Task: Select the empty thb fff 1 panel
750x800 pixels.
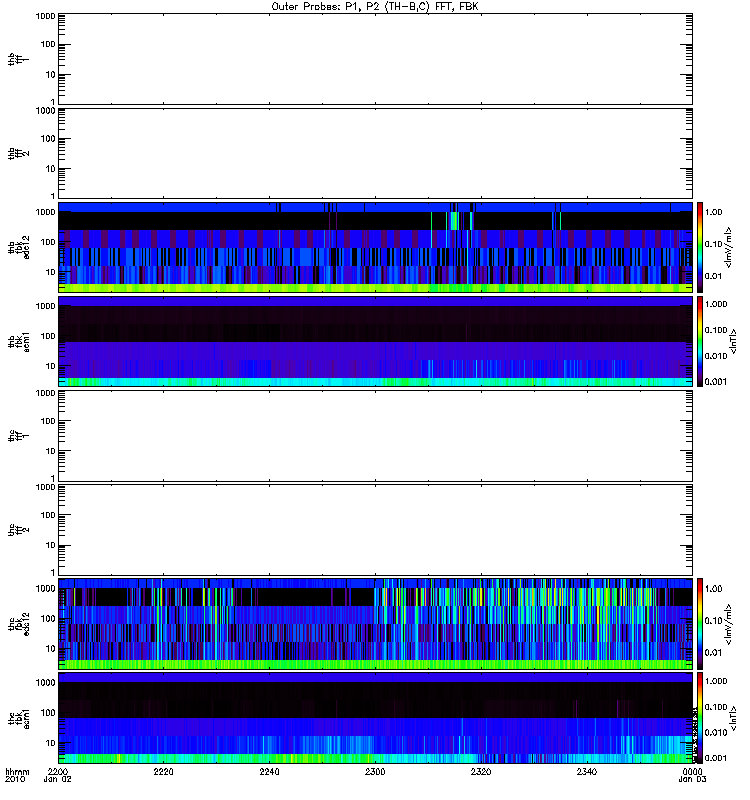Action: [375, 59]
